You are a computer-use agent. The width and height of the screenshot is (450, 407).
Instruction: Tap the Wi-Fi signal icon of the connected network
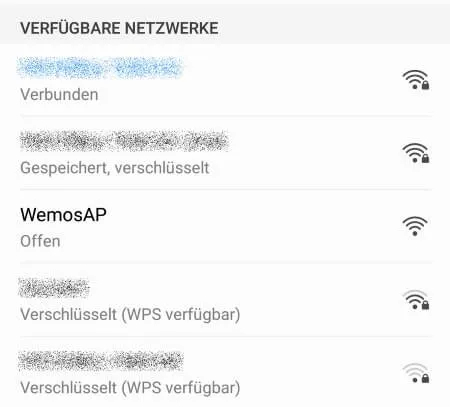pos(415,80)
